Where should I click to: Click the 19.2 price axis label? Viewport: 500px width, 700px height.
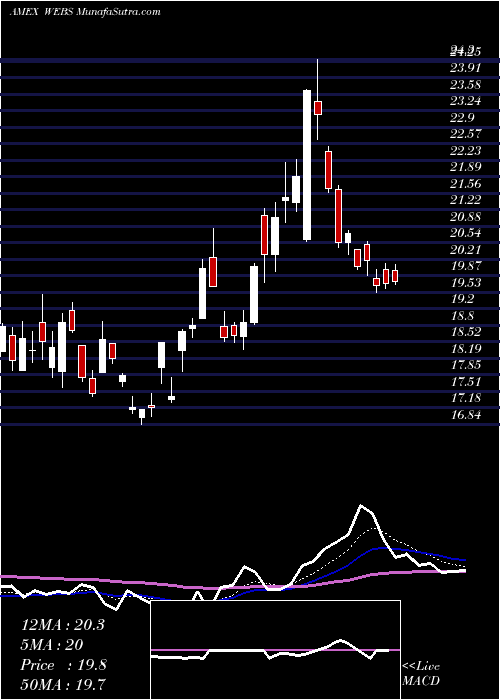(x=462, y=299)
